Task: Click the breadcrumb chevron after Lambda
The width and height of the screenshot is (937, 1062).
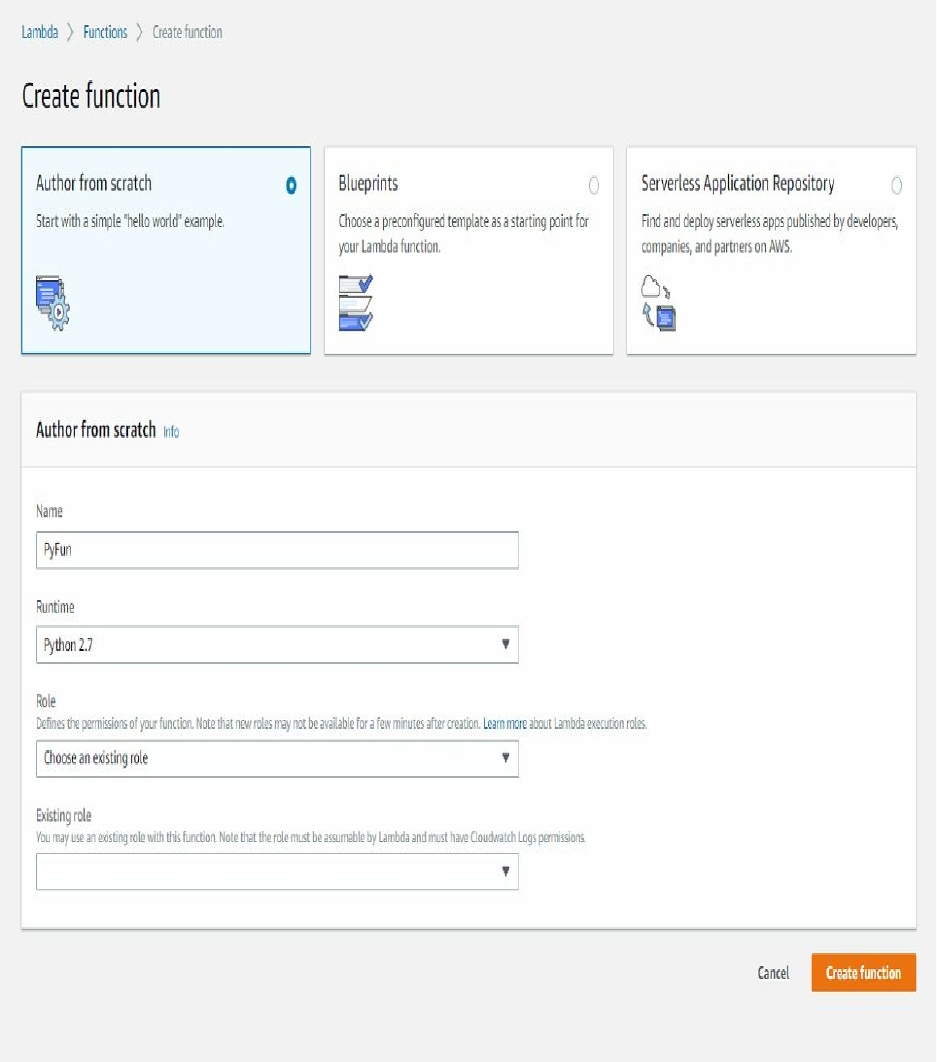Action: click(x=71, y=32)
